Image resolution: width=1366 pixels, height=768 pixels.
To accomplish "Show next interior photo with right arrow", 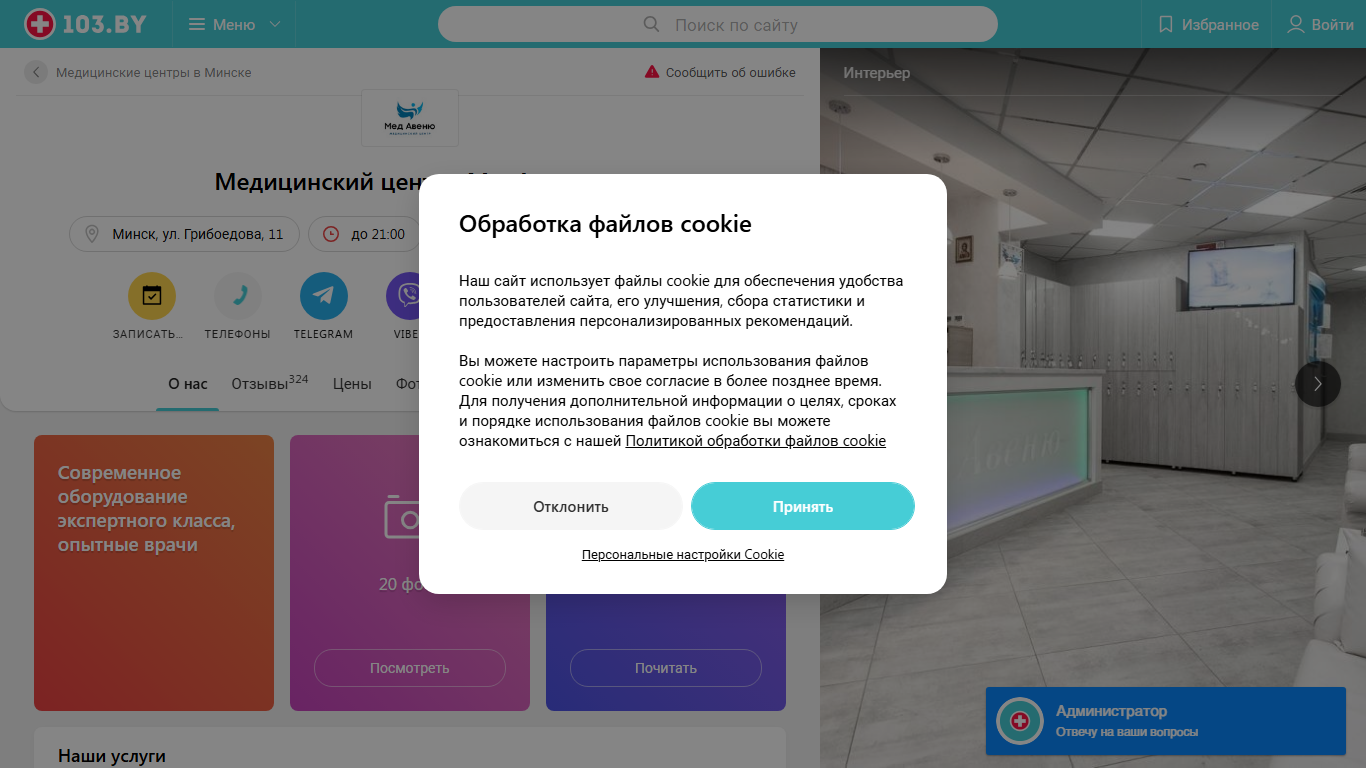I will coord(1318,384).
